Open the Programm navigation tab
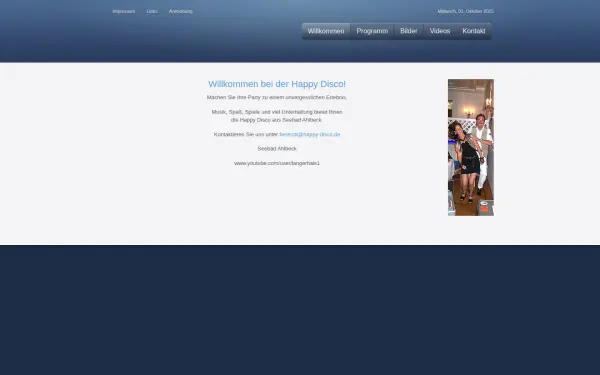This screenshot has height=375, width=600. [x=372, y=31]
